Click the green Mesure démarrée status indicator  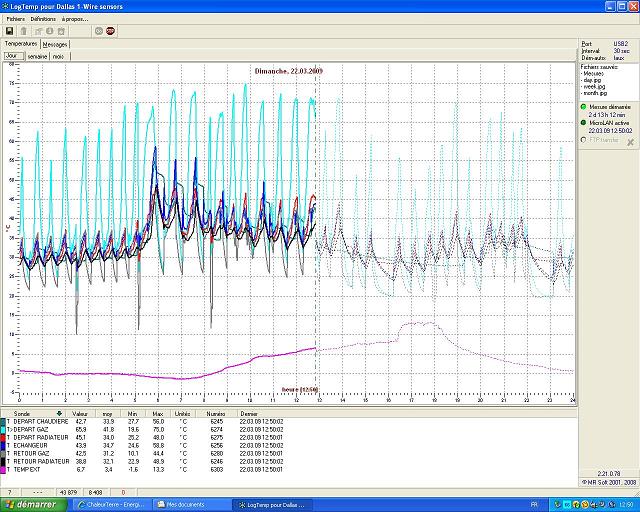[583, 106]
